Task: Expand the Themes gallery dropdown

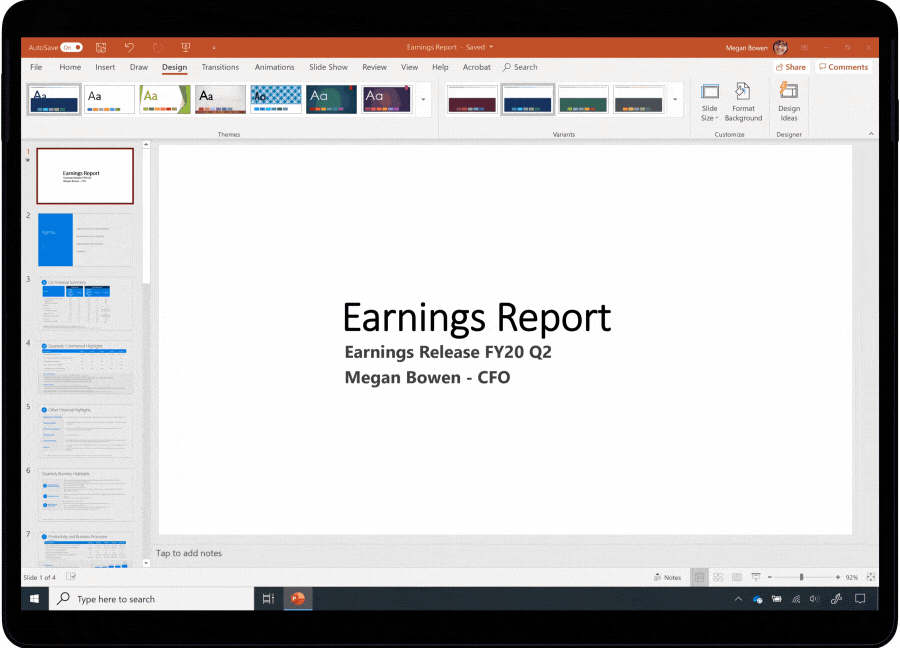Action: point(423,100)
